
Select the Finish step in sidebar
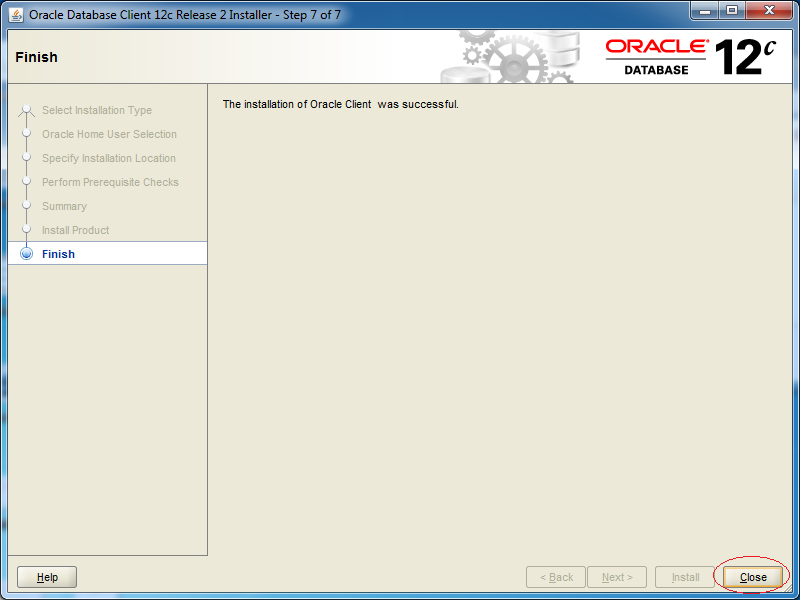click(x=108, y=254)
